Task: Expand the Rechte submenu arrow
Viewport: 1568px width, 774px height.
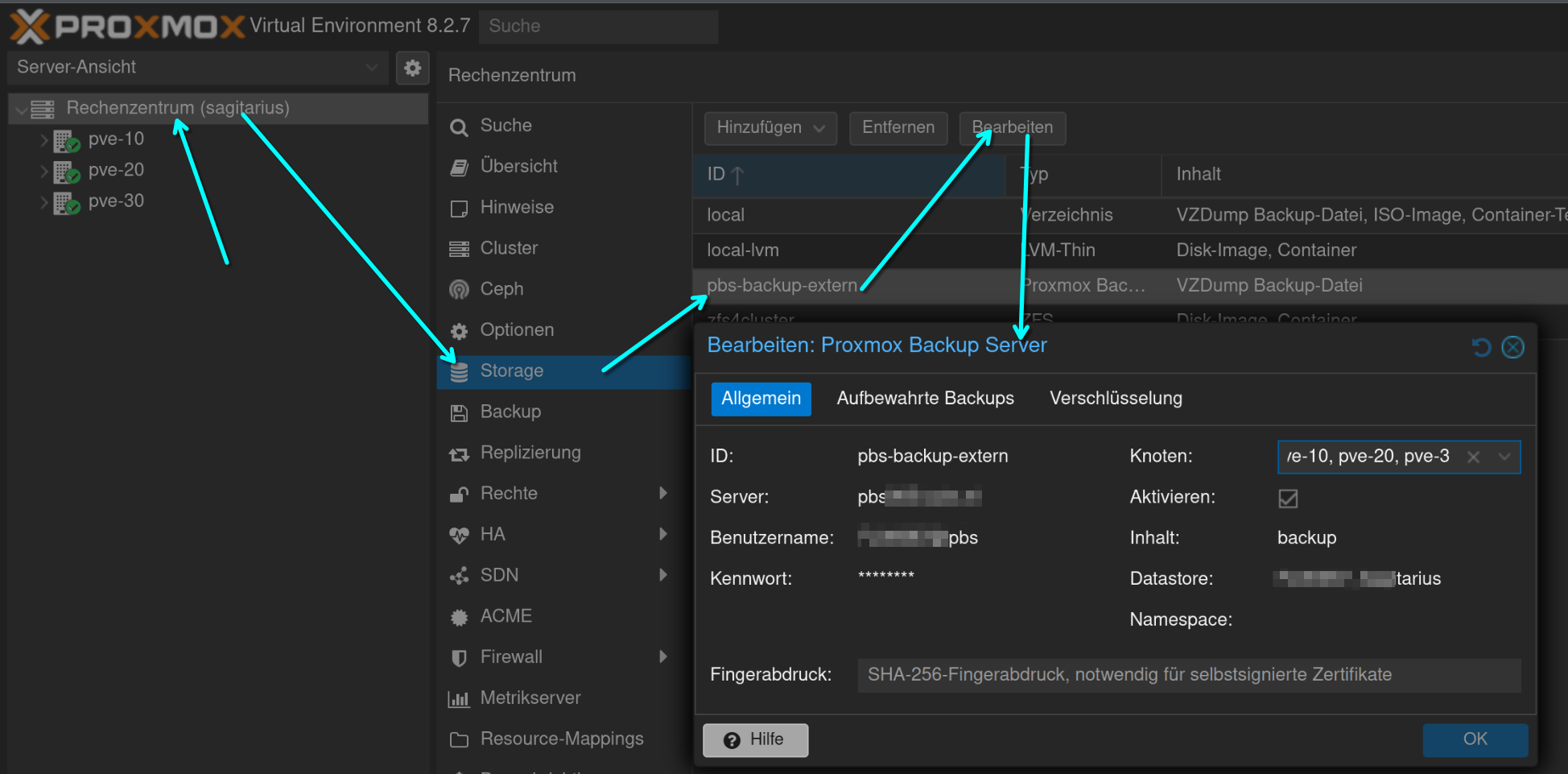Action: tap(663, 493)
